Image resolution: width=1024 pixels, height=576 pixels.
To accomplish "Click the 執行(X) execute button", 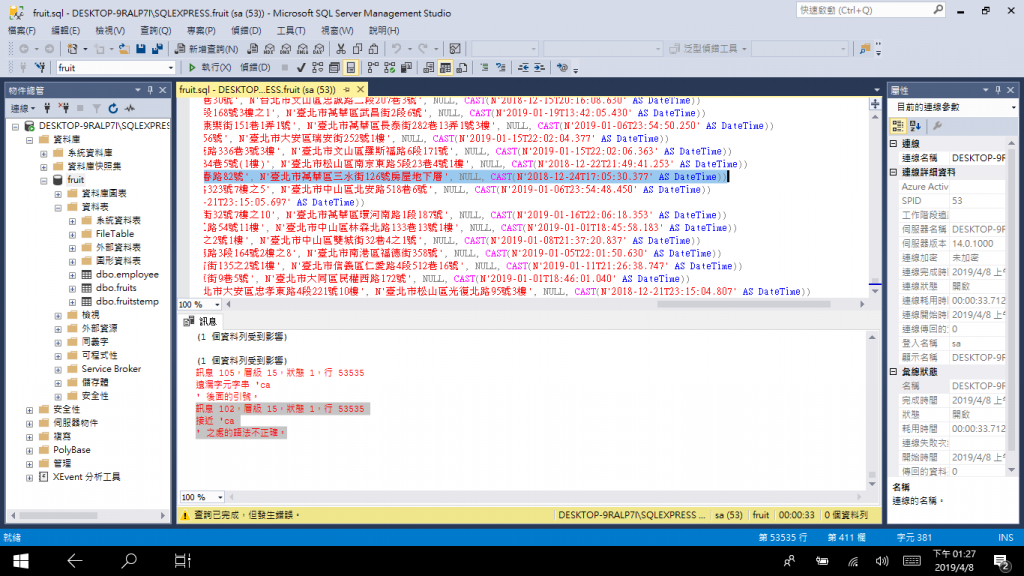I will point(209,67).
